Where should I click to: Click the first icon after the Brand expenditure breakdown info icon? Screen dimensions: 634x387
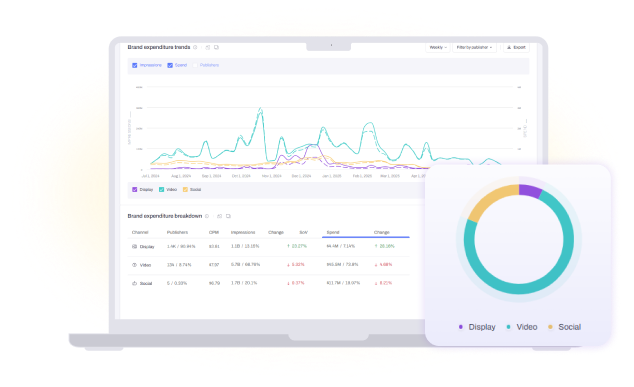220,216
